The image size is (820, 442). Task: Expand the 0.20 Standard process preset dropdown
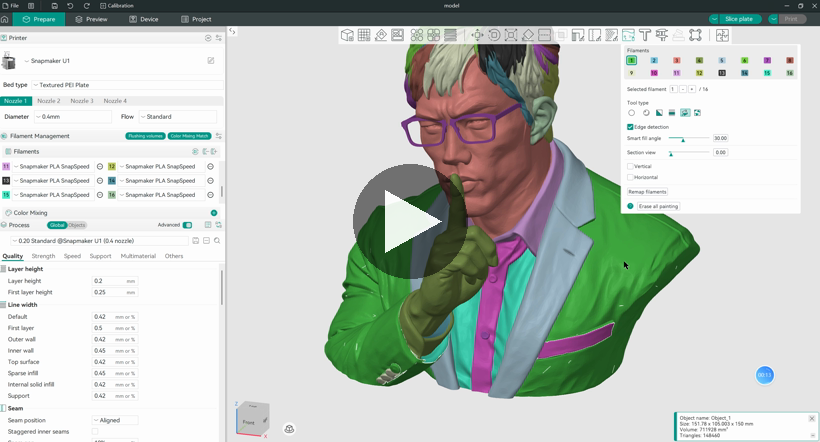pyautogui.click(x=99, y=241)
